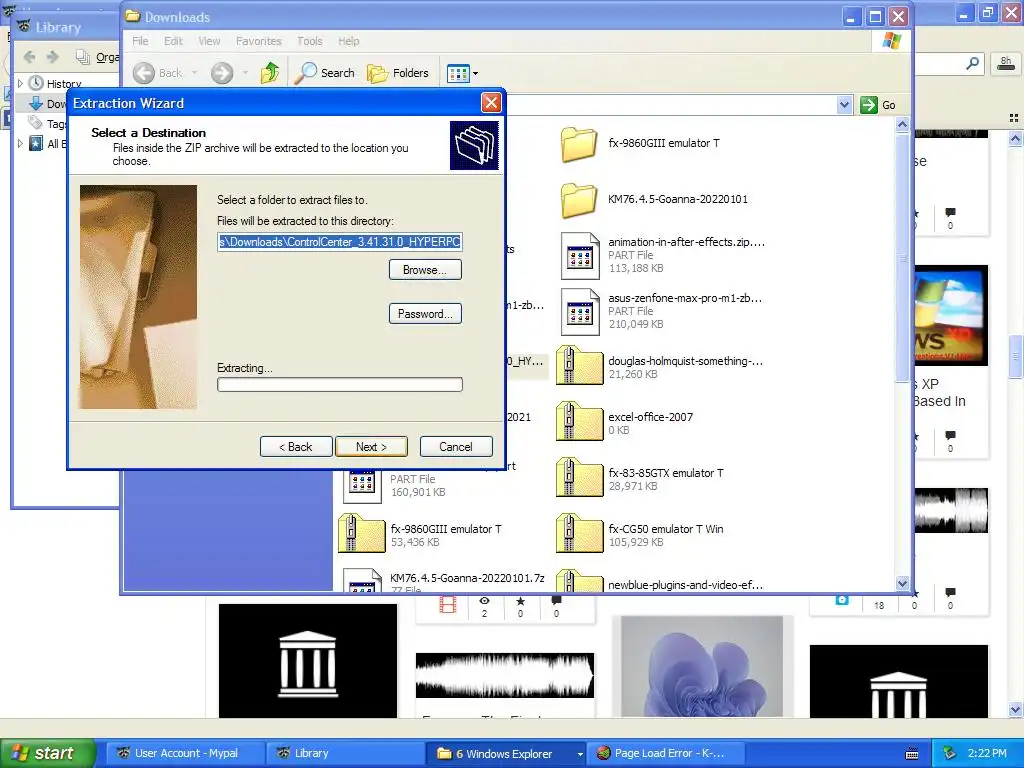This screenshot has width=1024, height=768.
Task: Click the Go button
Action: coord(878,104)
